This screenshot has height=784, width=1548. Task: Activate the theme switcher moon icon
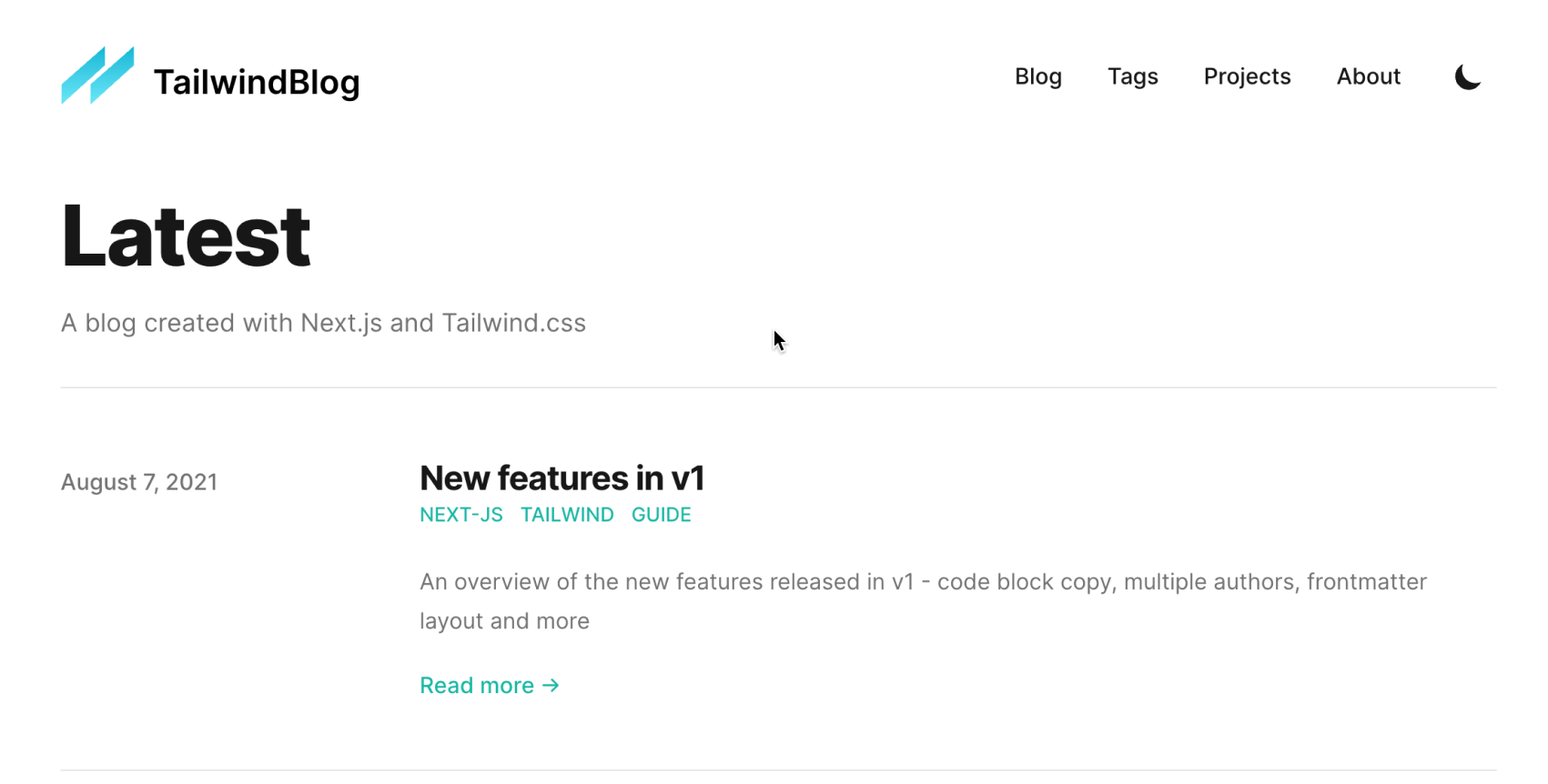tap(1468, 76)
